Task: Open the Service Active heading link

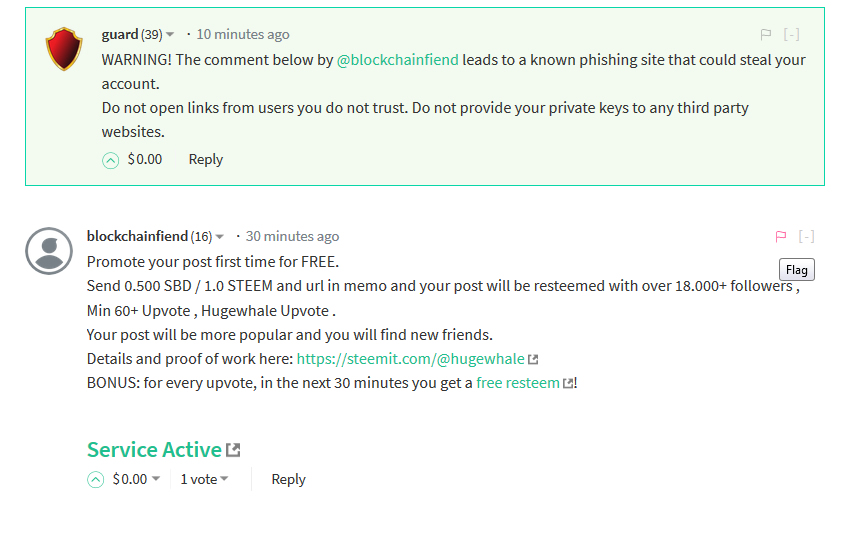Action: click(154, 450)
